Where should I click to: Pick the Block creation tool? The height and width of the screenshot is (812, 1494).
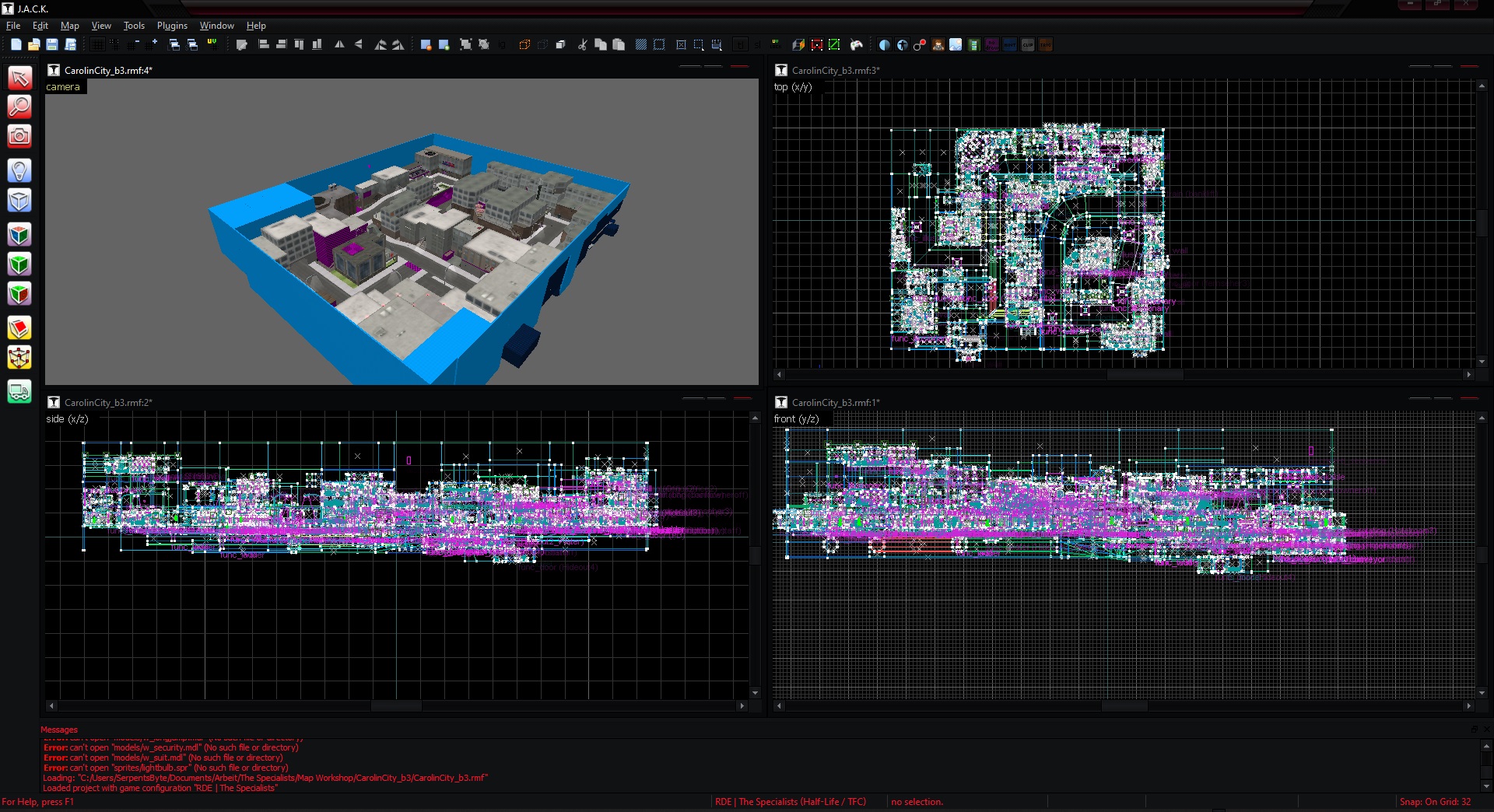(19, 201)
